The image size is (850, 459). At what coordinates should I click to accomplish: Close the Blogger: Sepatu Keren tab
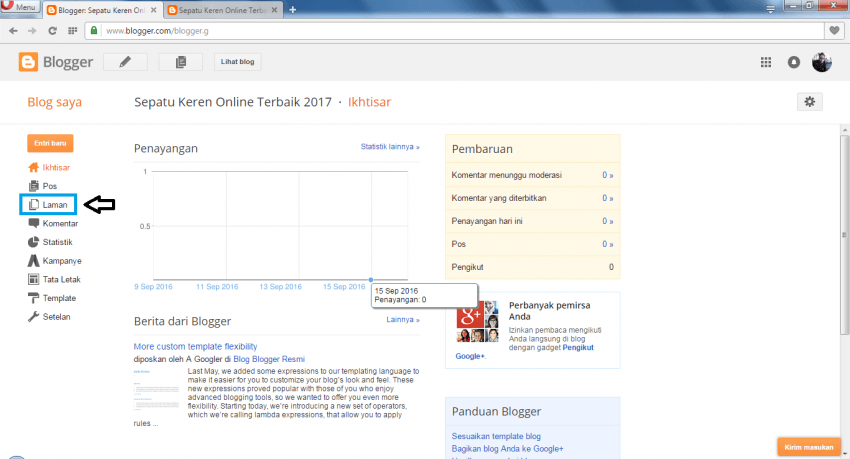click(x=153, y=10)
